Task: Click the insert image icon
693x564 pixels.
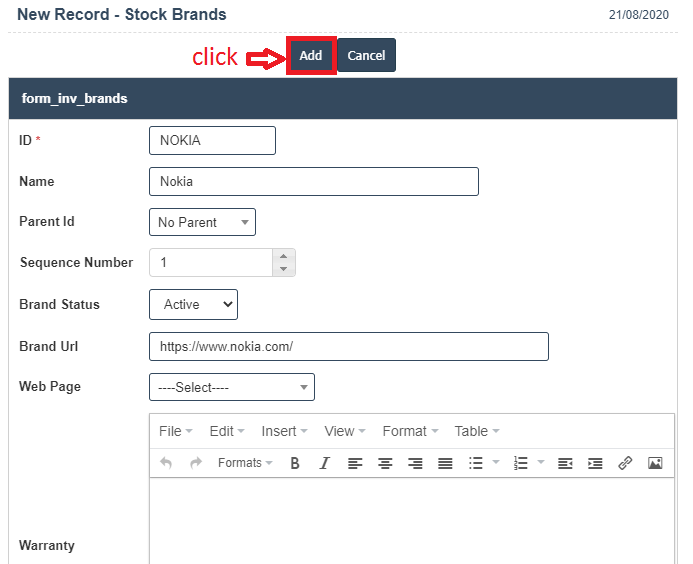Action: (x=655, y=463)
